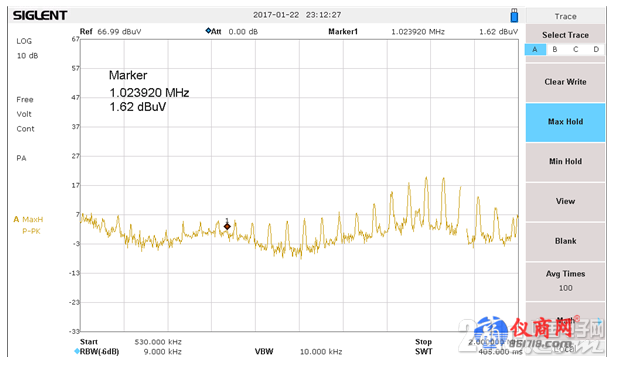Click the USB drive status icon

514,15
